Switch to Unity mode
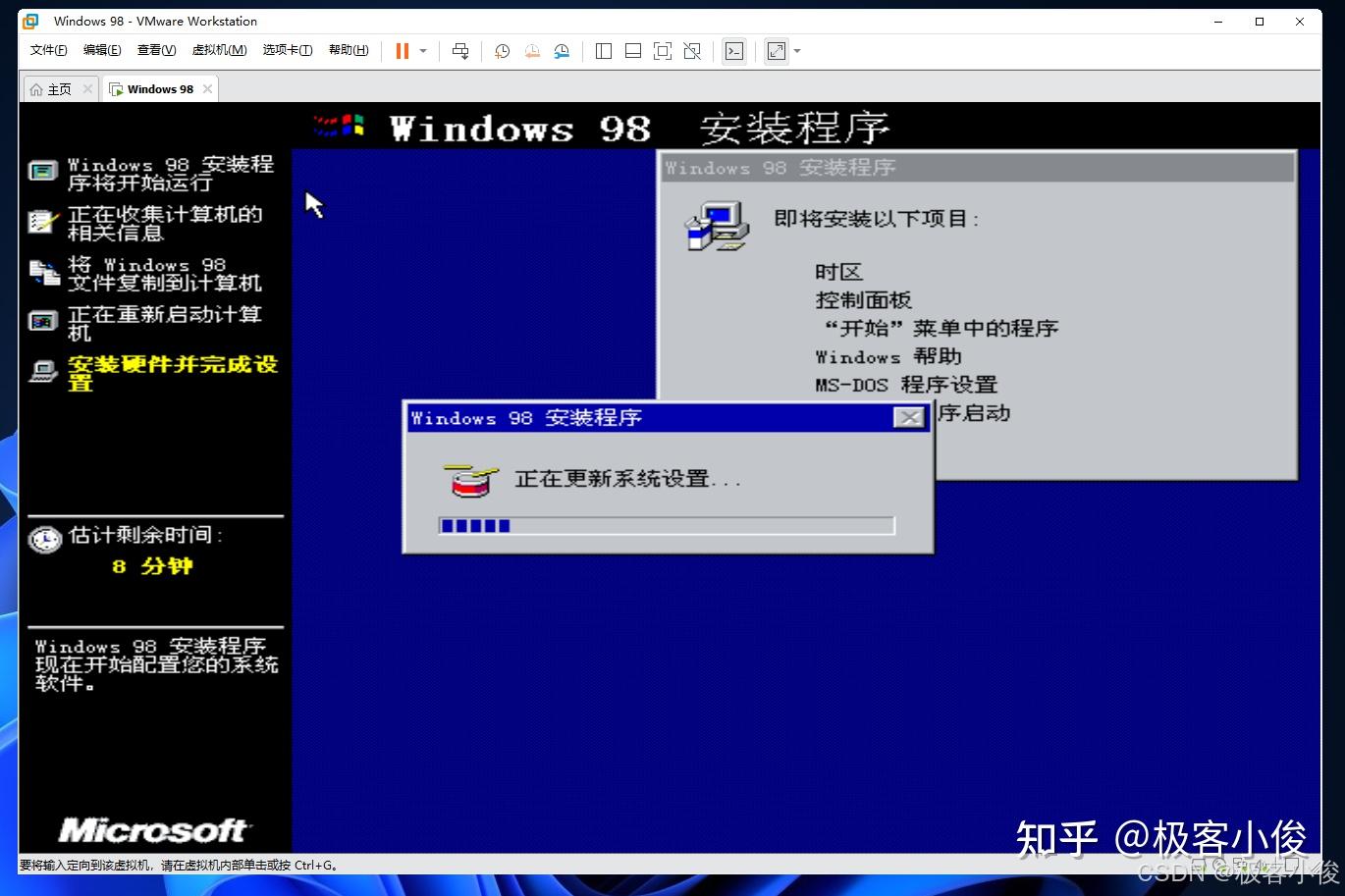 (692, 51)
